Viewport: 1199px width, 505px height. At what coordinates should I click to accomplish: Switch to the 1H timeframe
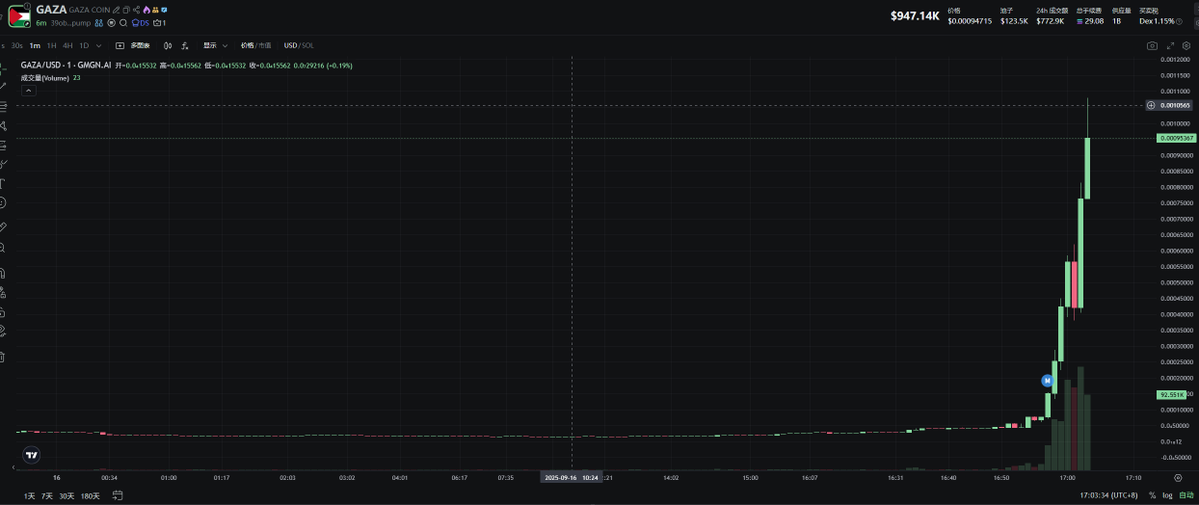[x=51, y=45]
